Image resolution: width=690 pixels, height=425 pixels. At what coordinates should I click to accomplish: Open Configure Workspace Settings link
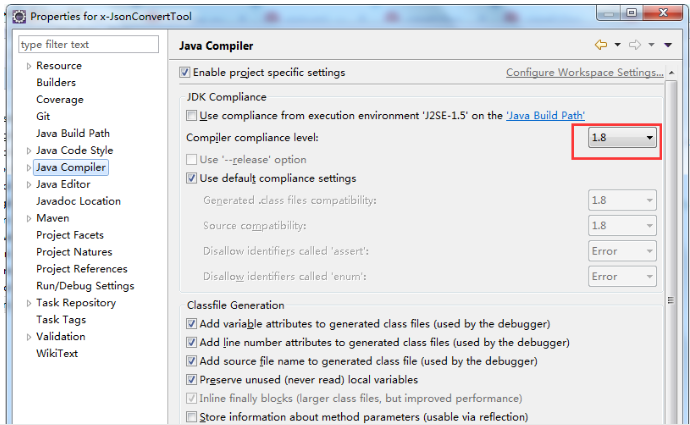click(584, 73)
